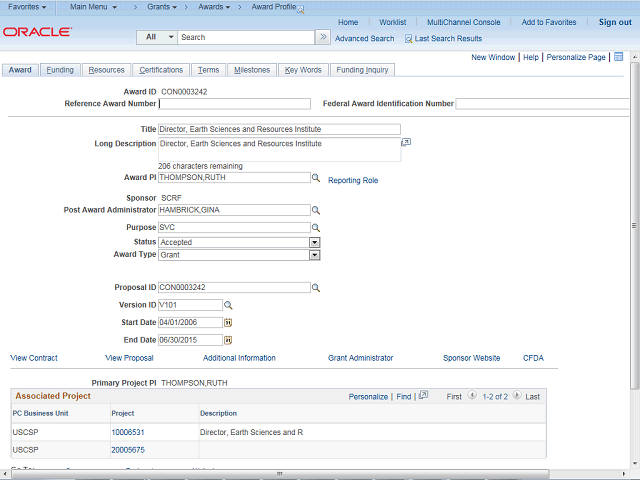This screenshot has height=480, width=640.
Task: Expand the Award Type dropdown
Action: (314, 255)
